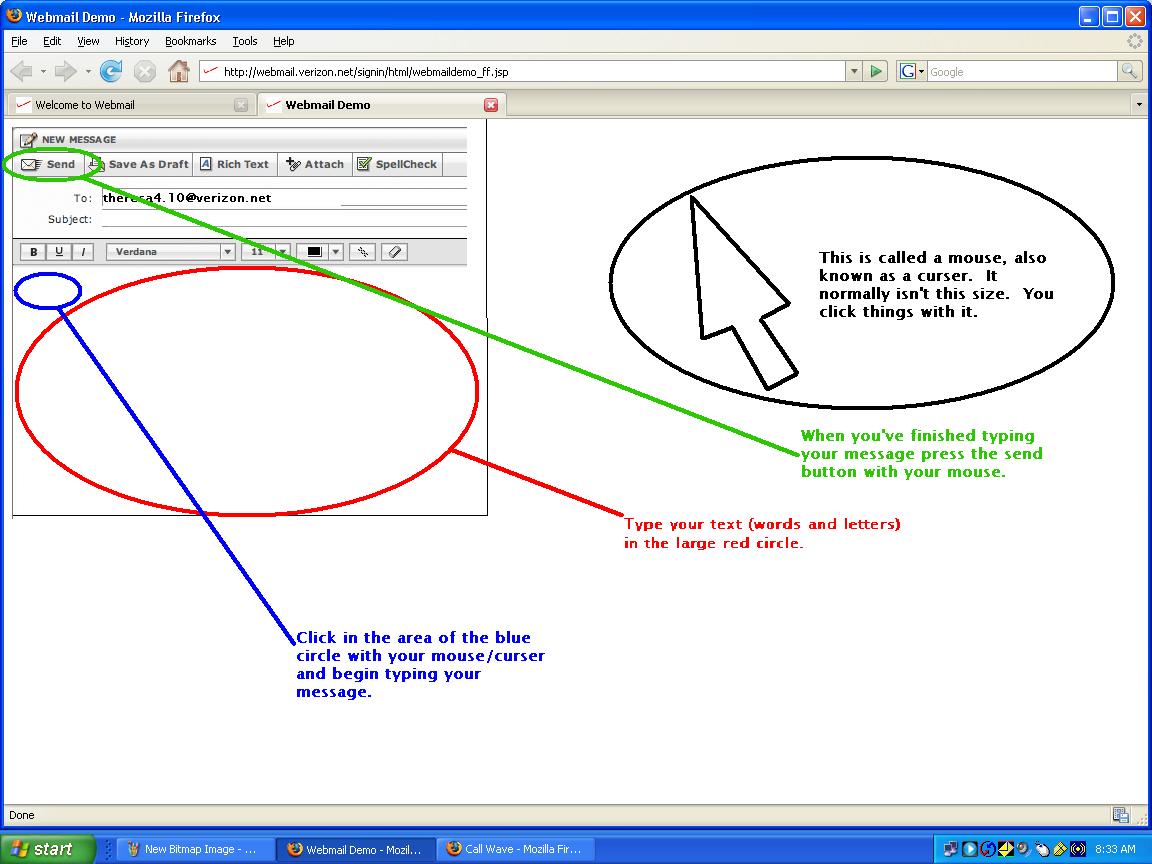This screenshot has height=864, width=1152.
Task: Expand the text color dropdown arrow
Action: point(336,252)
